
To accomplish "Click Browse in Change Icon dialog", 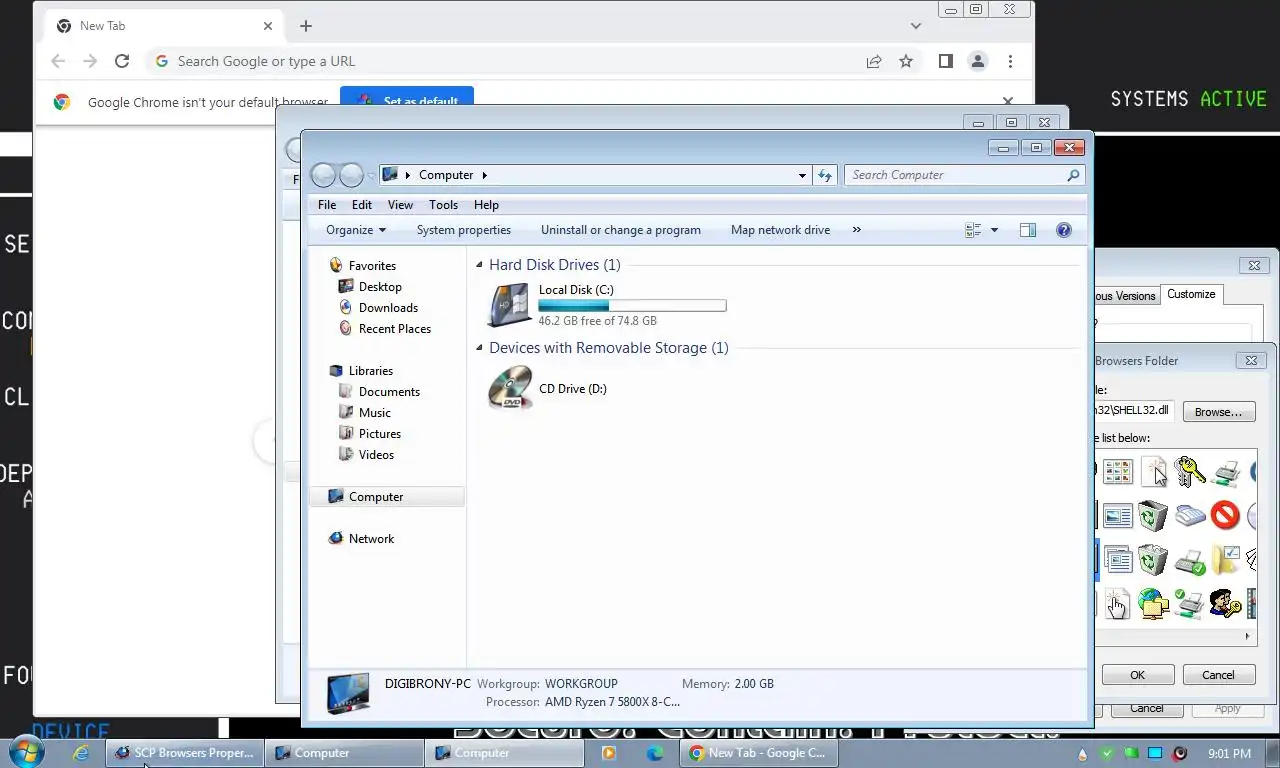I will pyautogui.click(x=1218, y=412).
